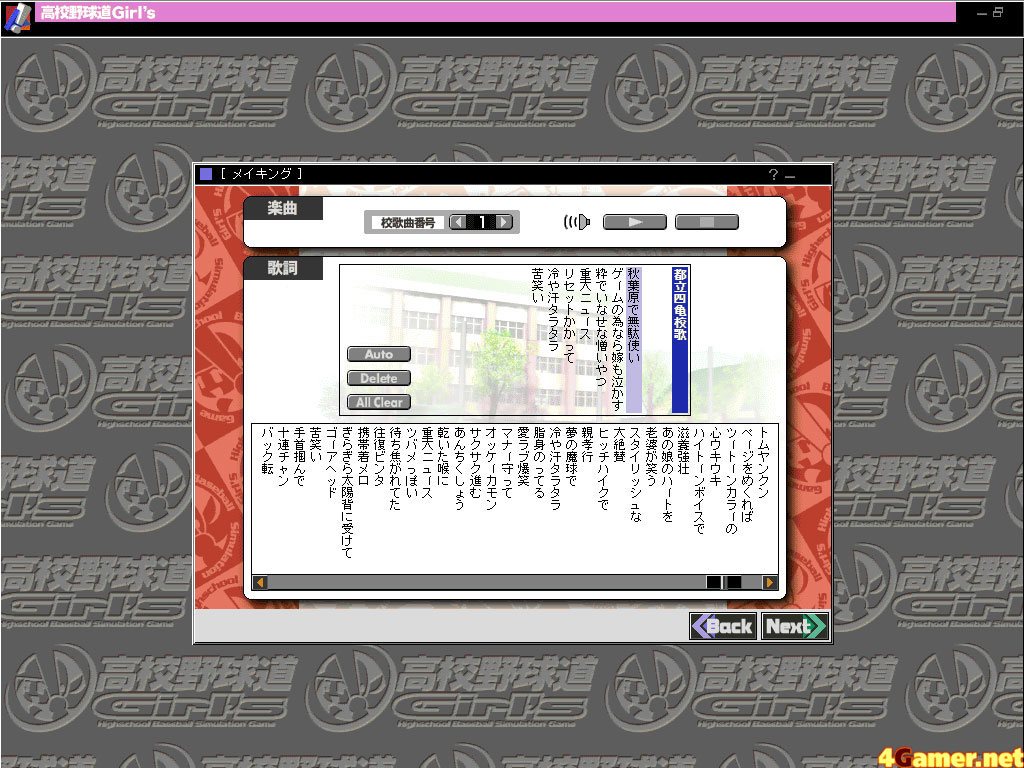Choose phrase ヒッチハイクで from the list

tap(603, 468)
